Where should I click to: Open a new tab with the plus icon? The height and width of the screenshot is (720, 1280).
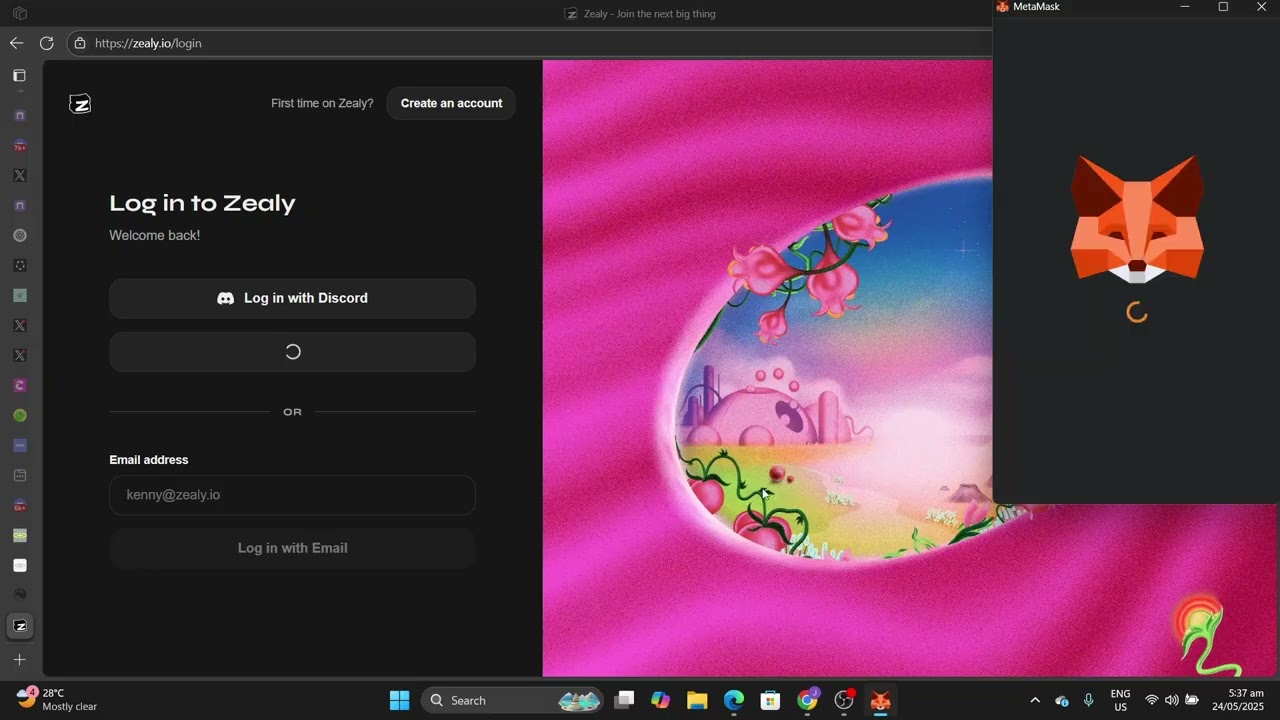coord(19,660)
